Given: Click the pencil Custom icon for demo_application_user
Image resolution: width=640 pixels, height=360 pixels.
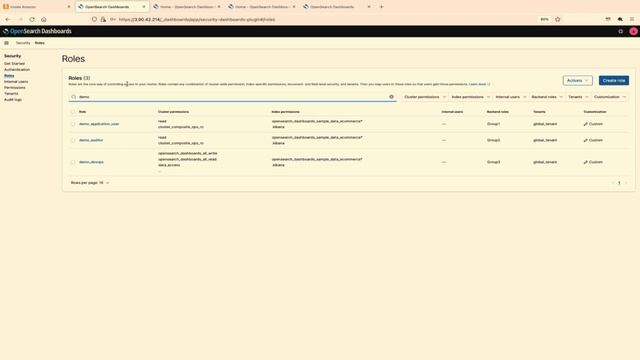Looking at the screenshot, I should click(x=586, y=124).
